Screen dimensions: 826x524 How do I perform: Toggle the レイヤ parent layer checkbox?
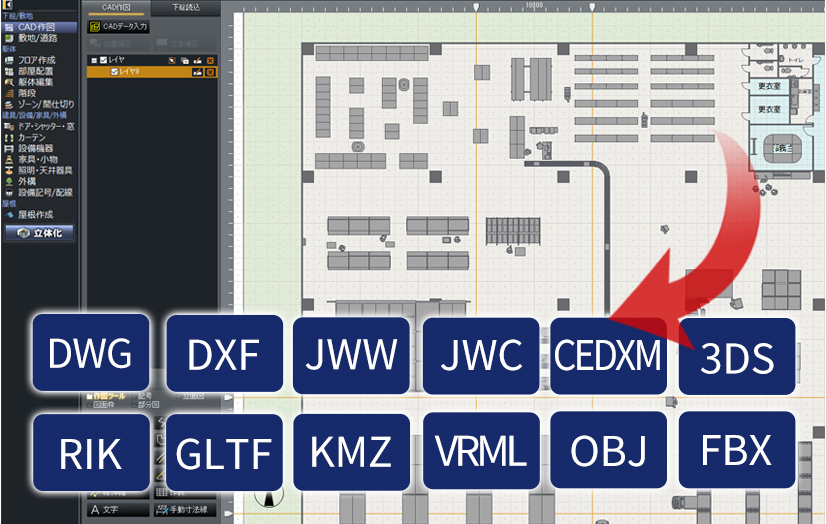[x=104, y=60]
